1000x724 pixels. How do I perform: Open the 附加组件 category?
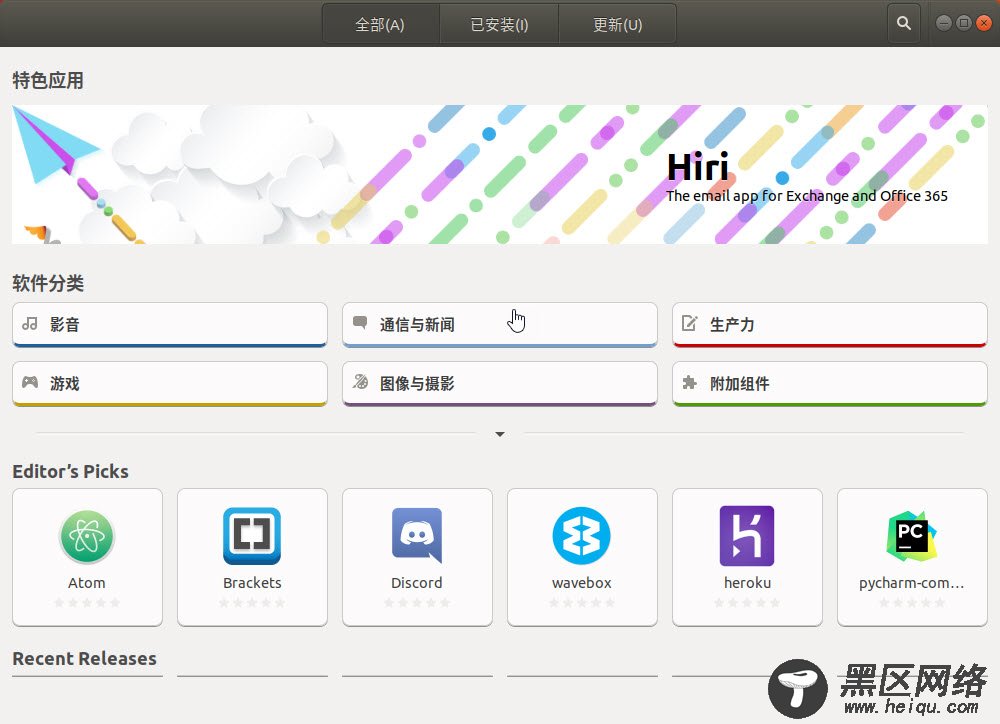(830, 383)
